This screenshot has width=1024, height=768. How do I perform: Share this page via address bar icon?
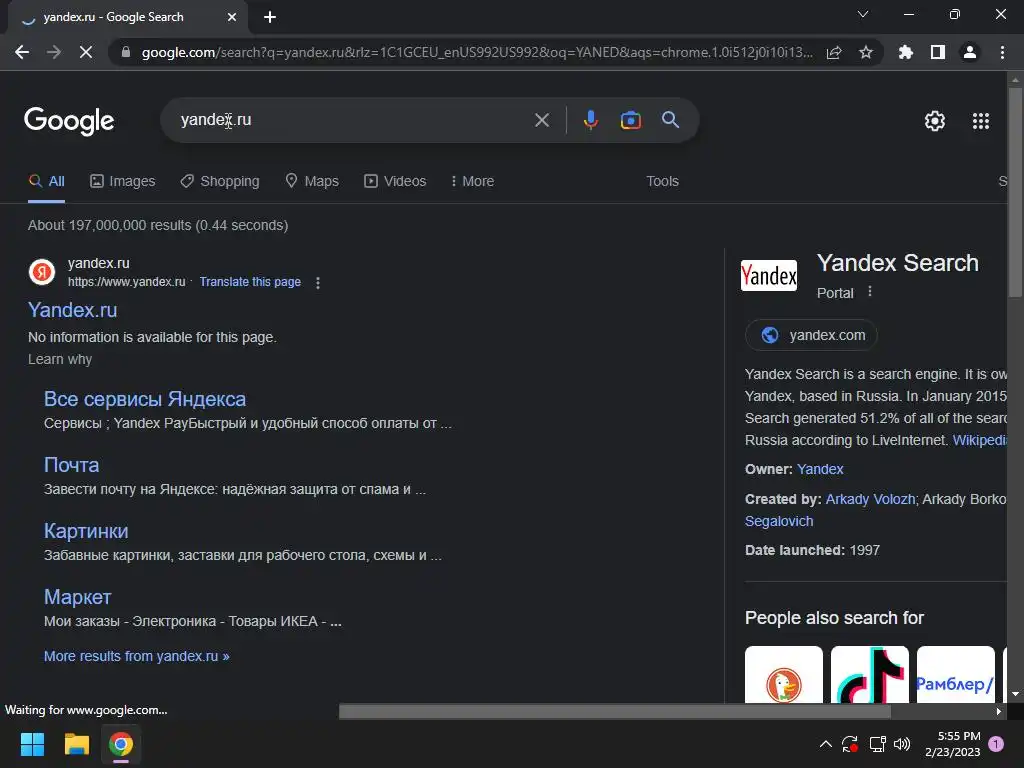[x=834, y=52]
